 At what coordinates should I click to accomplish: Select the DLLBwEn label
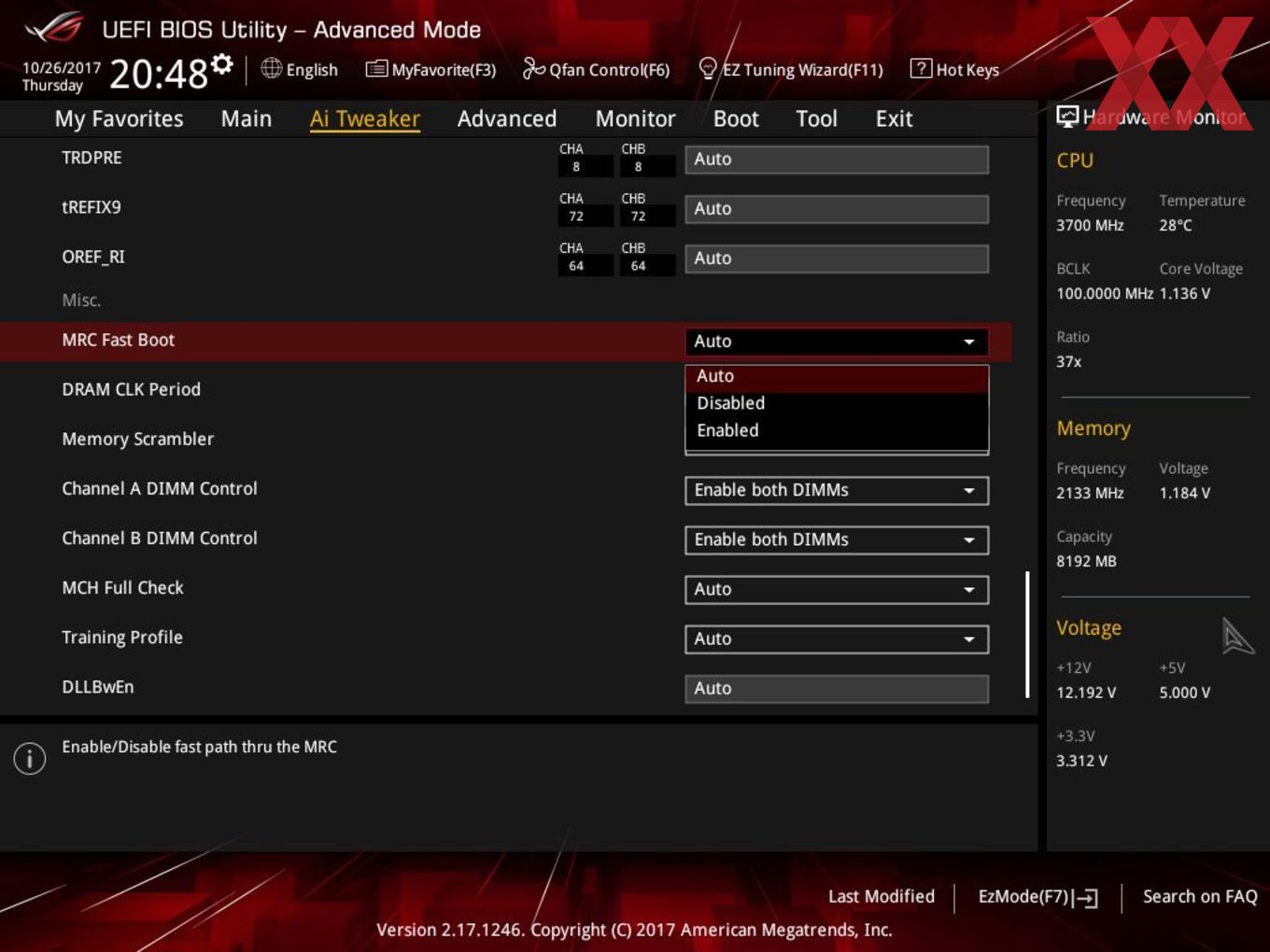[x=98, y=687]
